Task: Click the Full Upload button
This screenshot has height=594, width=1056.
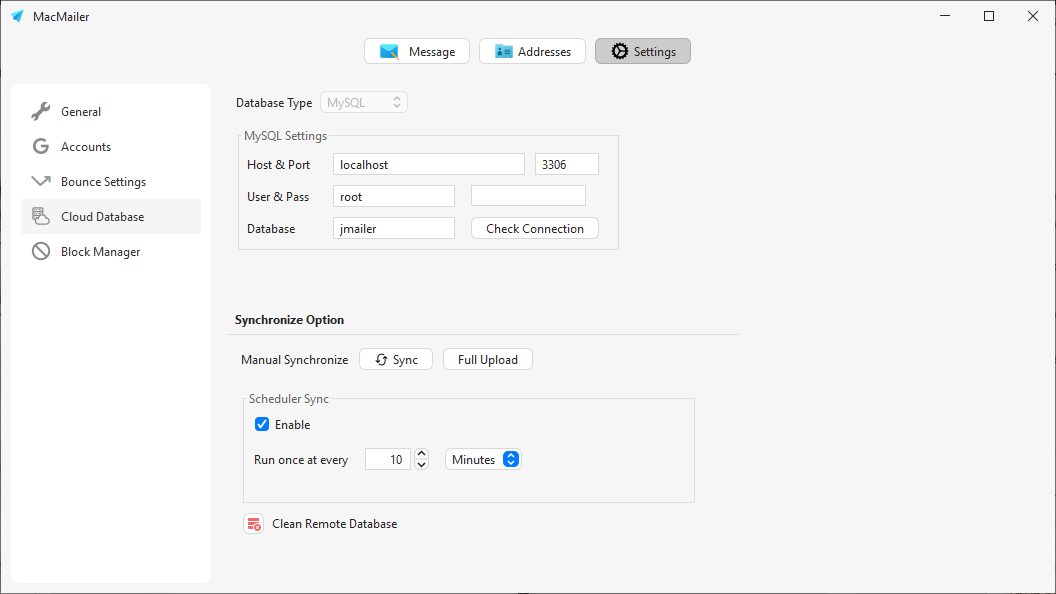Action: (488, 360)
